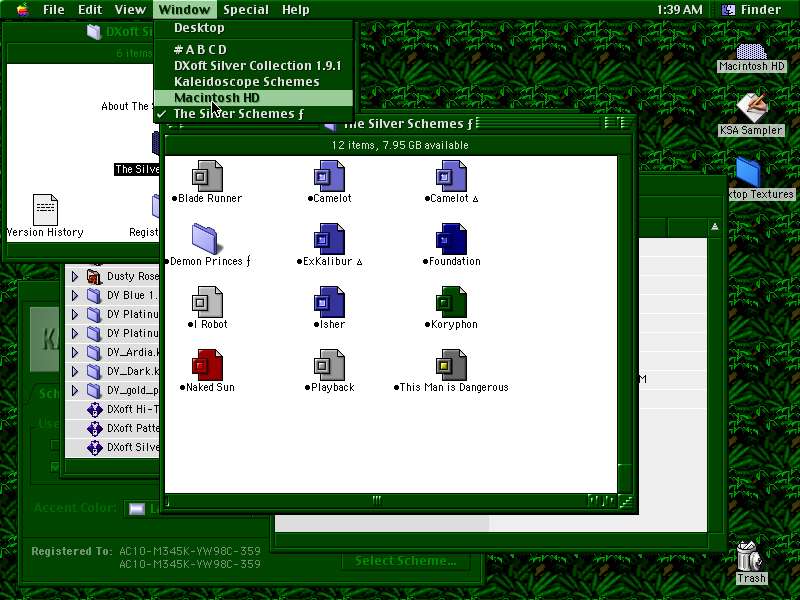The image size is (800, 600).
Task: Open the File menu
Action: 54,10
